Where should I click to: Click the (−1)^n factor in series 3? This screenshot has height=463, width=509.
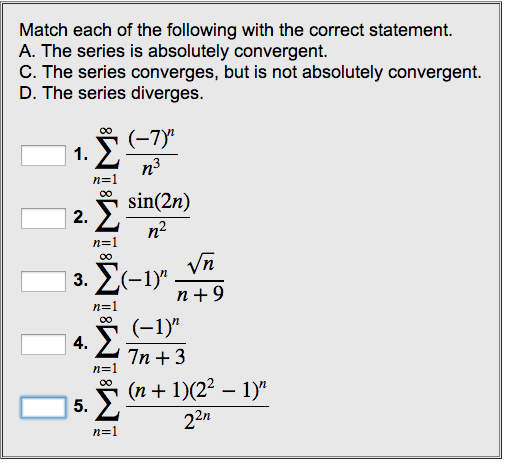(x=145, y=279)
